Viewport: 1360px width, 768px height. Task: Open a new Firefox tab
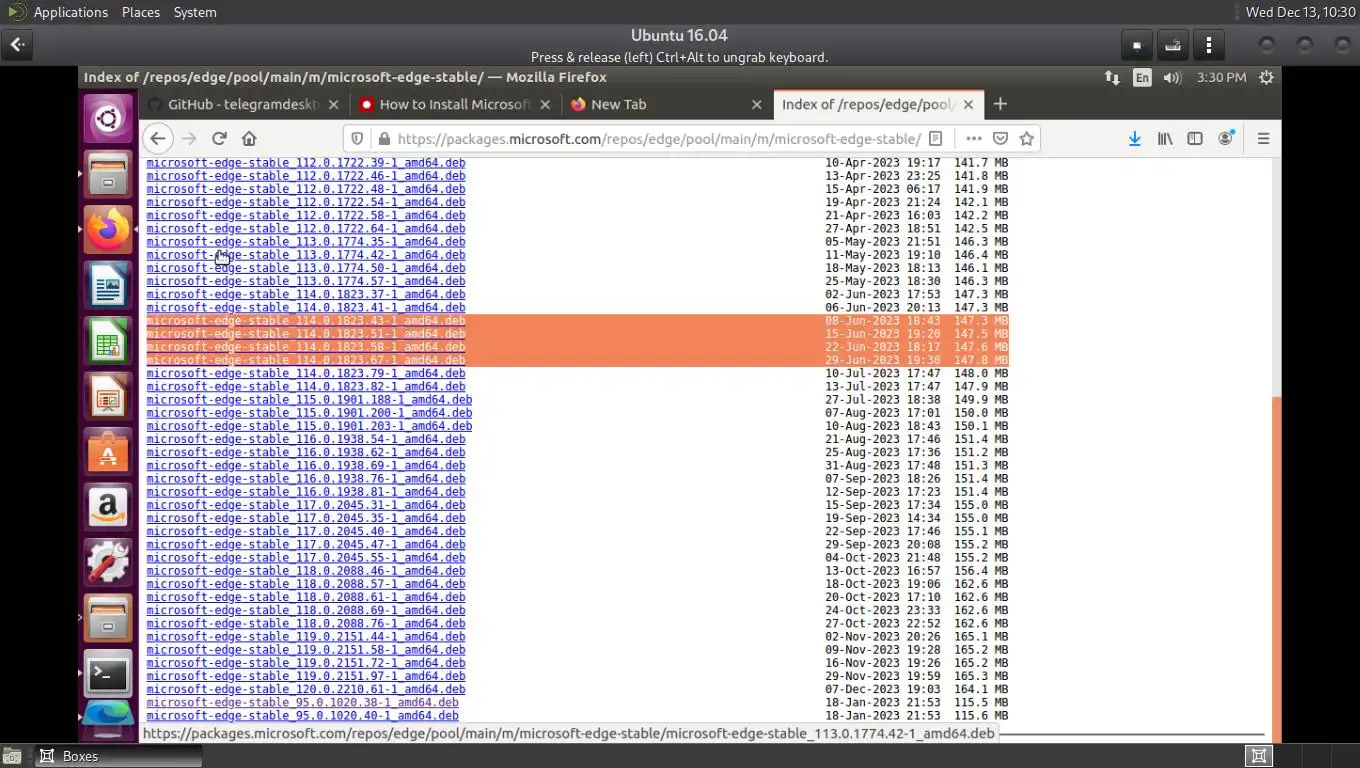[1000, 104]
